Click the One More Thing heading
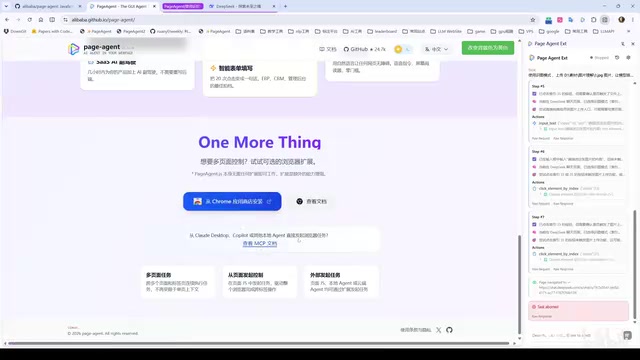Screen dimensions: 640x360 pos(260,142)
